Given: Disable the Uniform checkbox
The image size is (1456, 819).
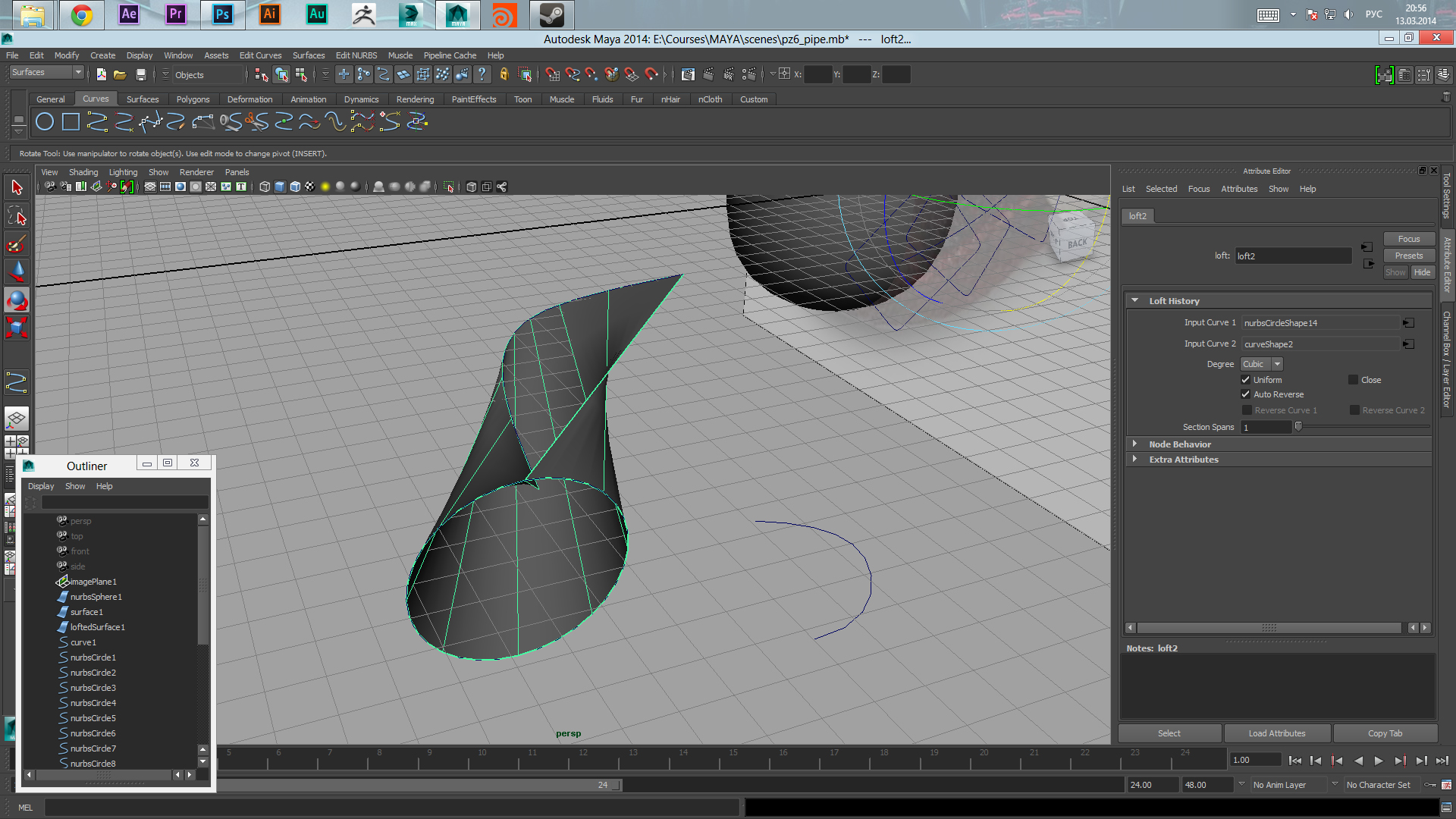Looking at the screenshot, I should coord(1245,380).
